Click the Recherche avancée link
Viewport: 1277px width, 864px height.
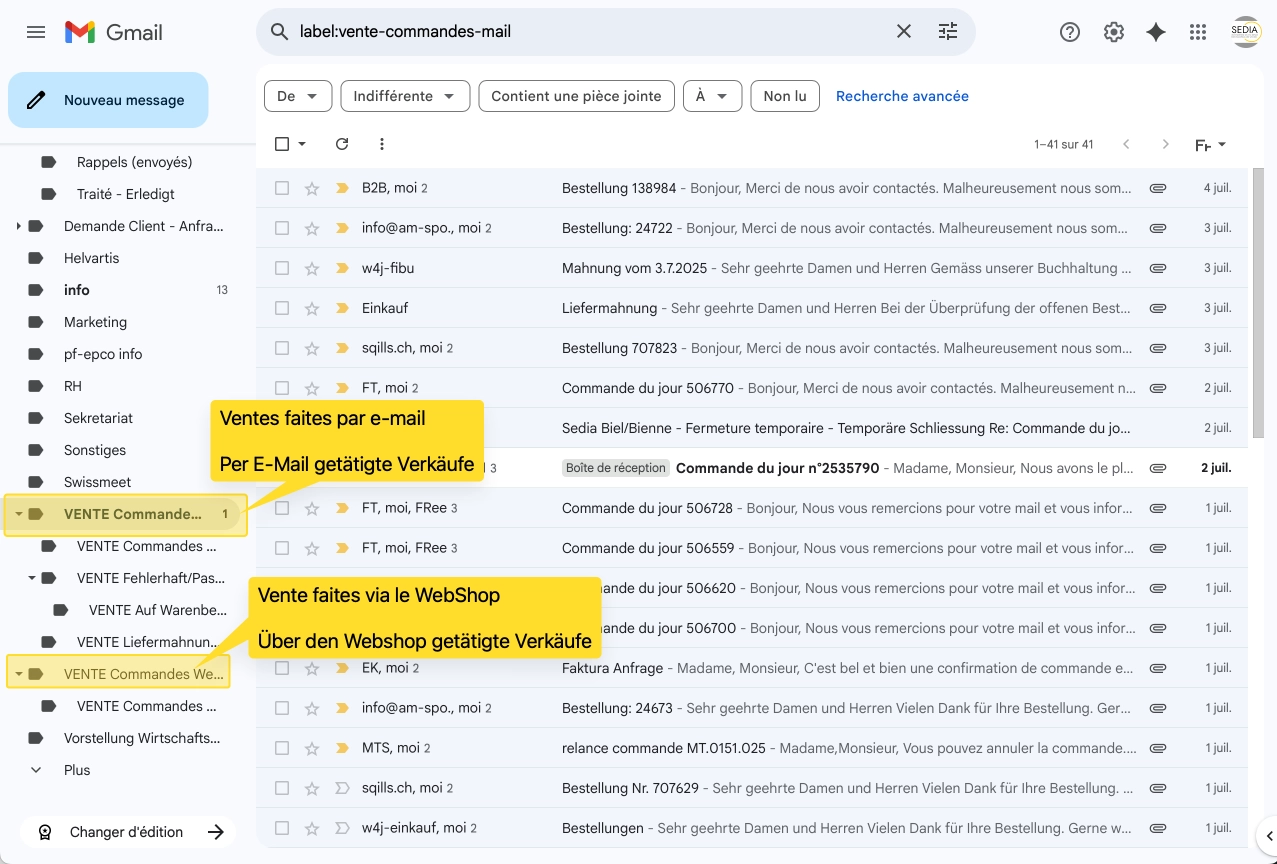(902, 96)
